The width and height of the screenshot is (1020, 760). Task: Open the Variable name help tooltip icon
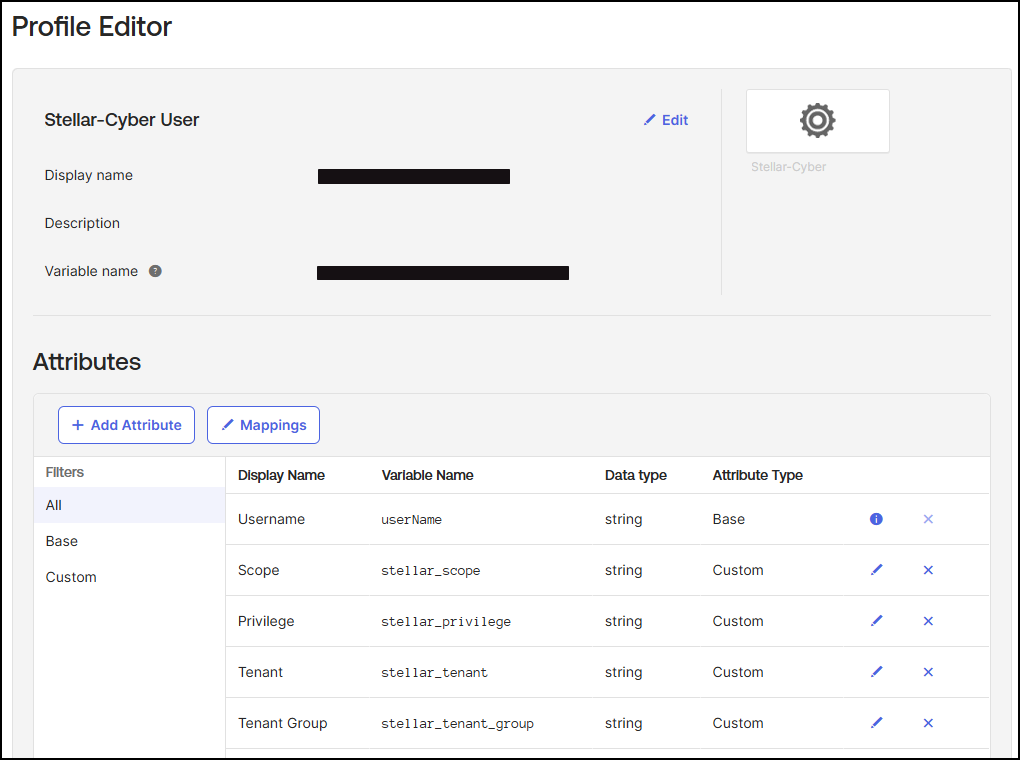pyautogui.click(x=155, y=271)
